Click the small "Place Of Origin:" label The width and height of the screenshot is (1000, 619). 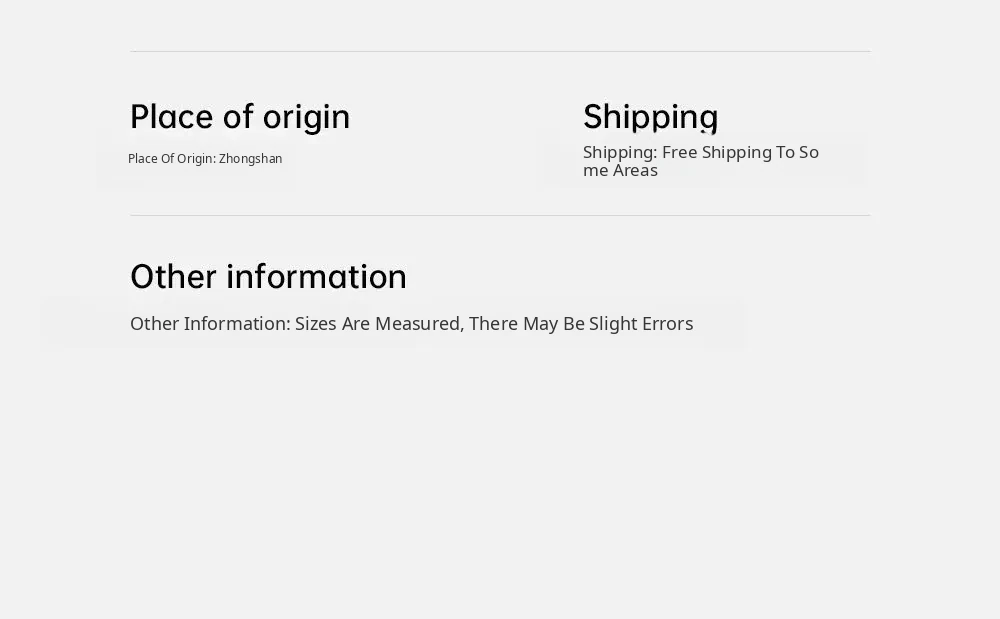[172, 159]
